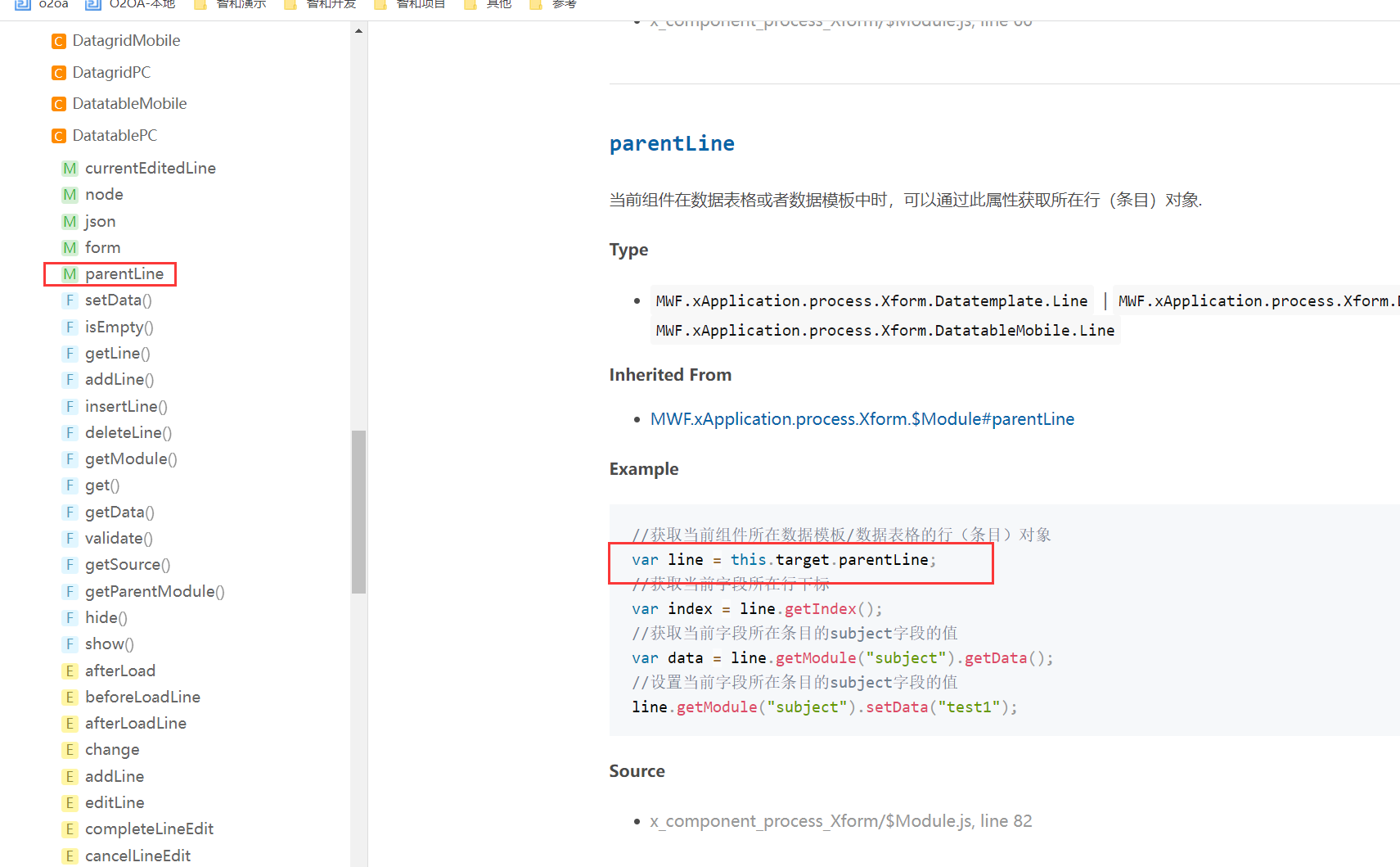
Task: Select the C icon beside DatatableMobile
Action: [59, 104]
